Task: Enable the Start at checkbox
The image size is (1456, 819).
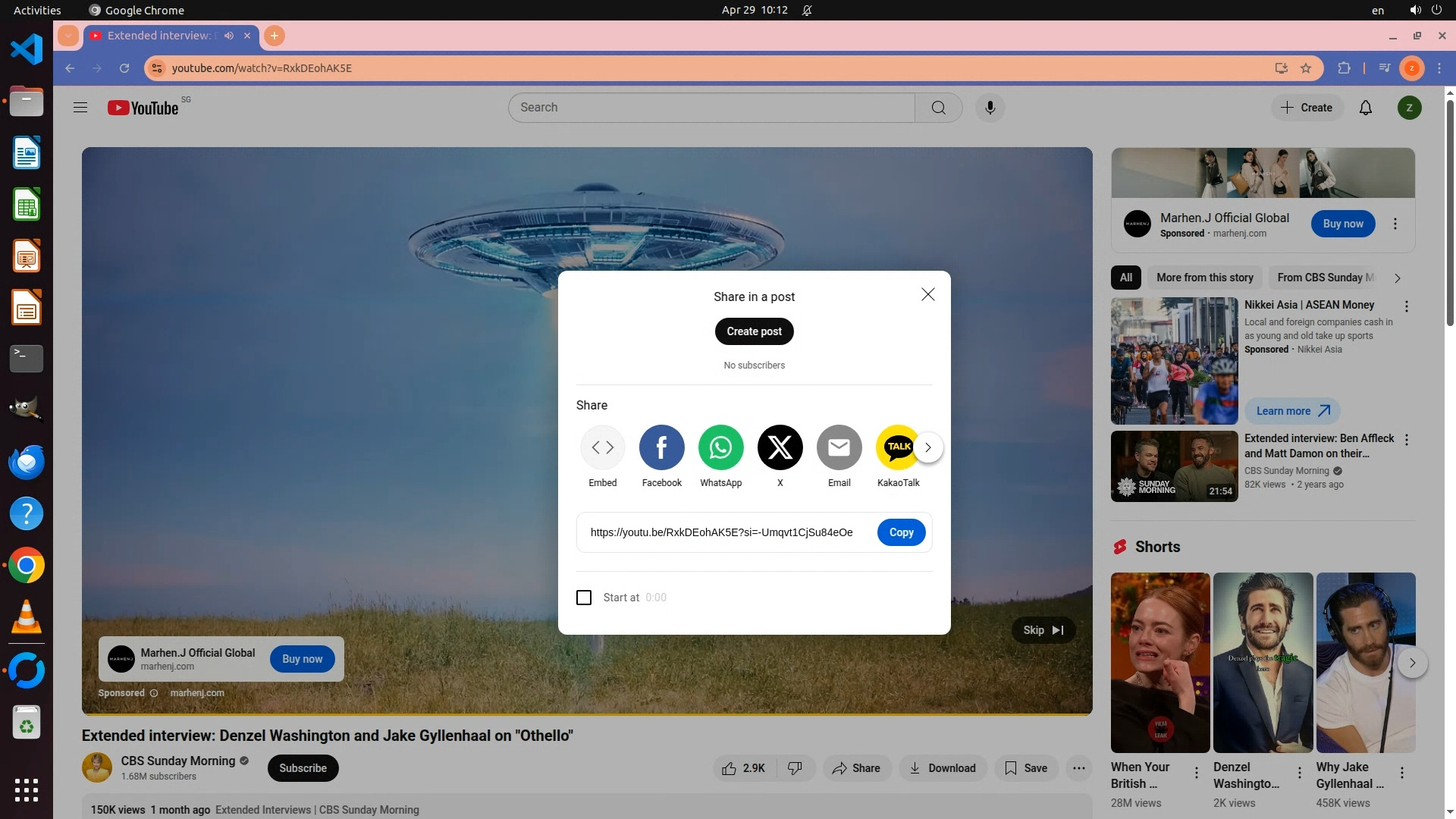Action: (x=584, y=598)
